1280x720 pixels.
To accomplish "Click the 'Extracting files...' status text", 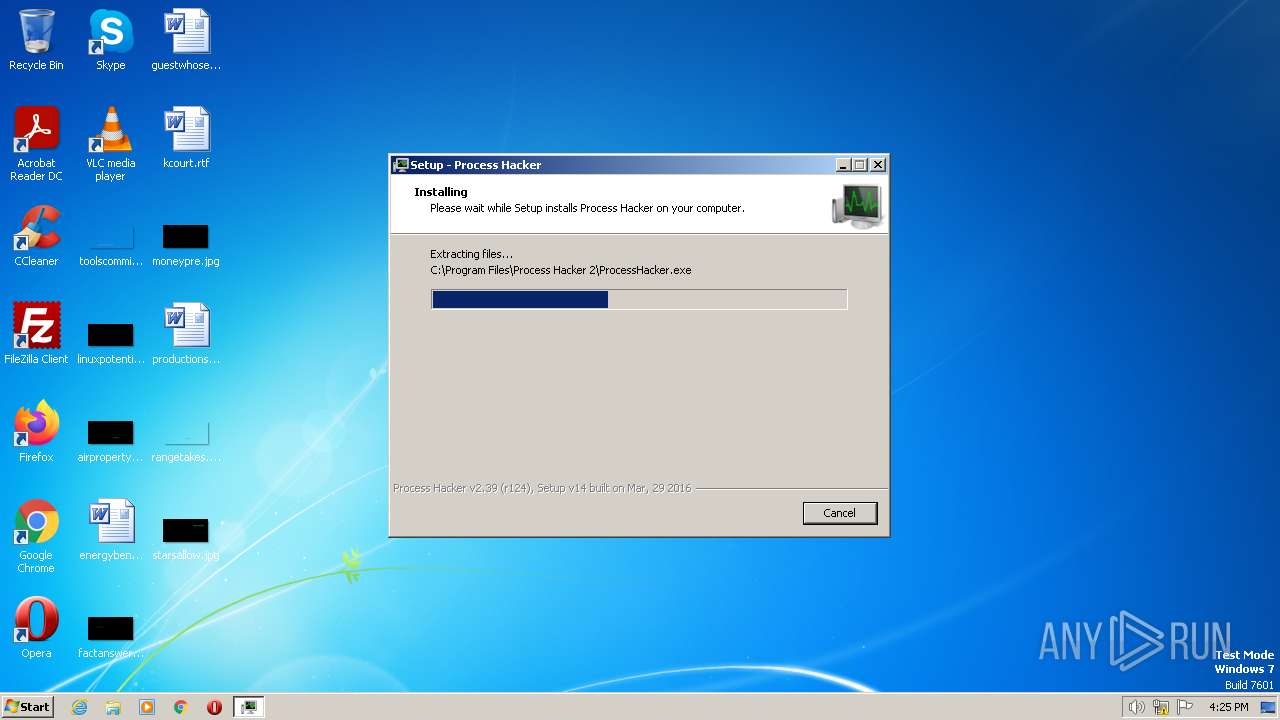I will 471,254.
